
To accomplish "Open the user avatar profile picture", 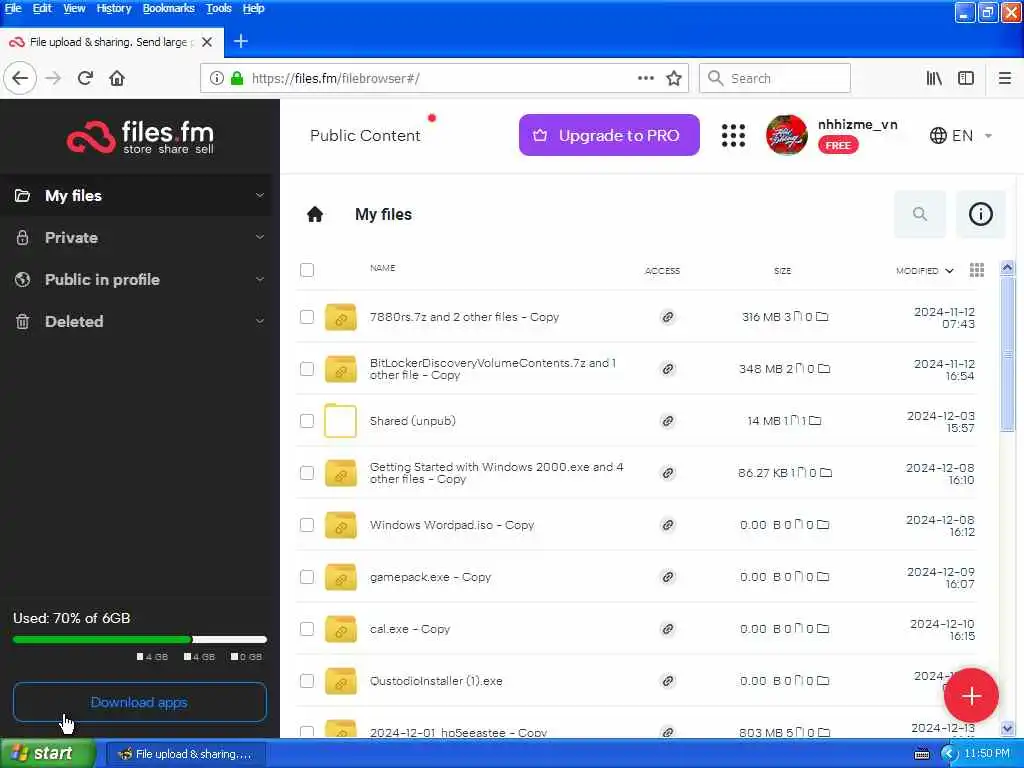I will pos(786,135).
